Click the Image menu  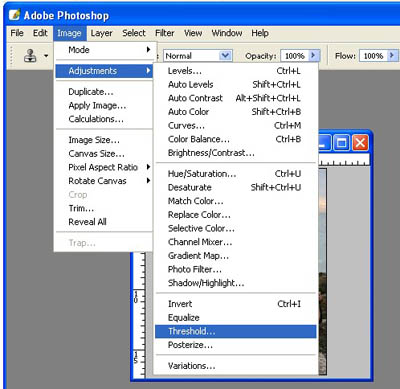[69, 33]
